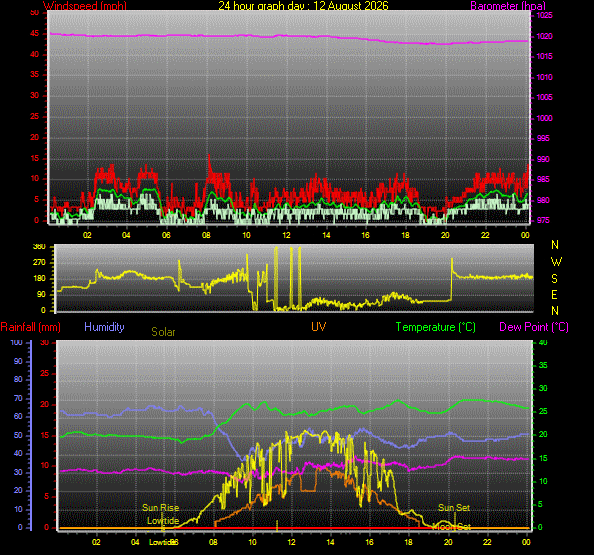Click the top compass letter 'N'
Screen dimensions: 594x555
[x=555, y=245]
